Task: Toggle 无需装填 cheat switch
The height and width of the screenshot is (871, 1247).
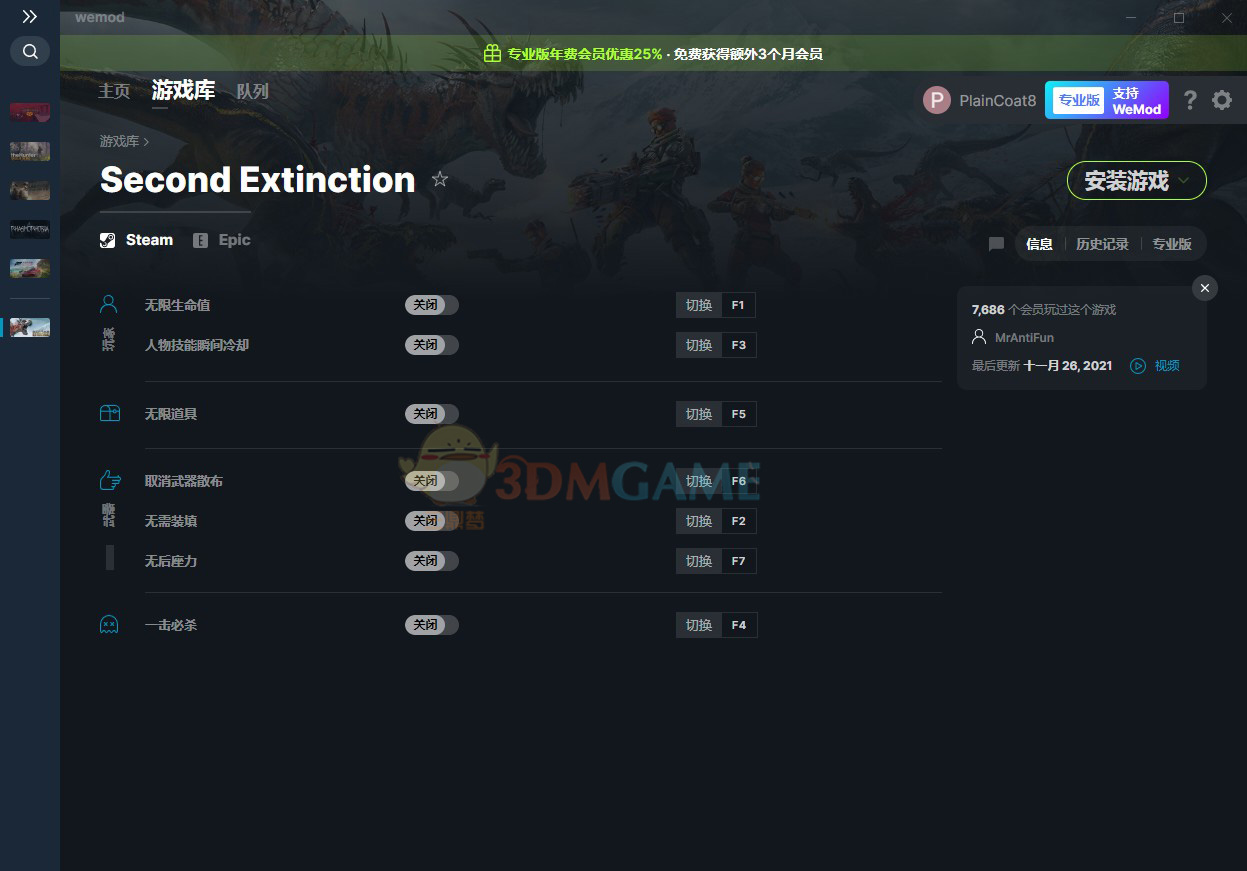Action: click(x=432, y=521)
